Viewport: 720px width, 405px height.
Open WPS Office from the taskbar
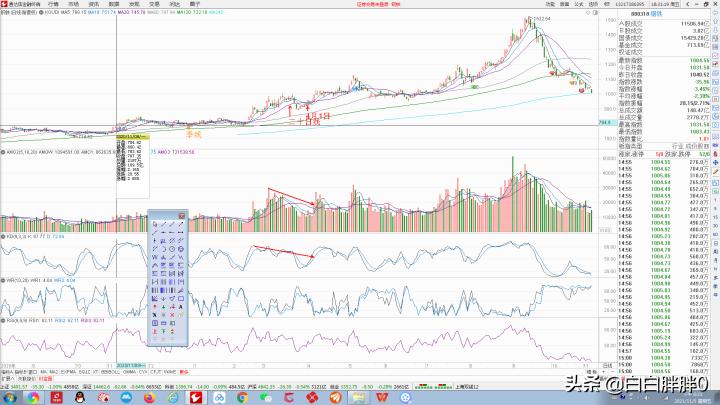tap(382, 398)
